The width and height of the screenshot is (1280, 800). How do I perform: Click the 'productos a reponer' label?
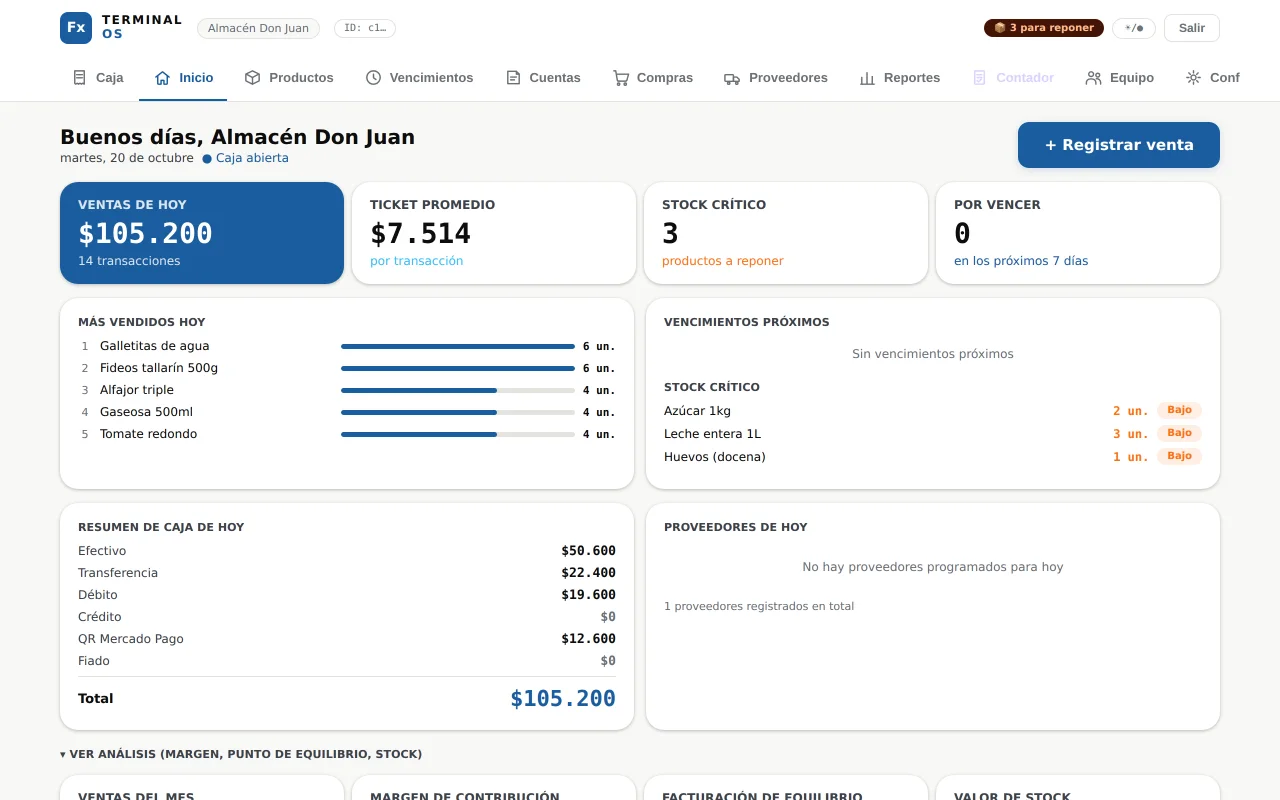[723, 261]
